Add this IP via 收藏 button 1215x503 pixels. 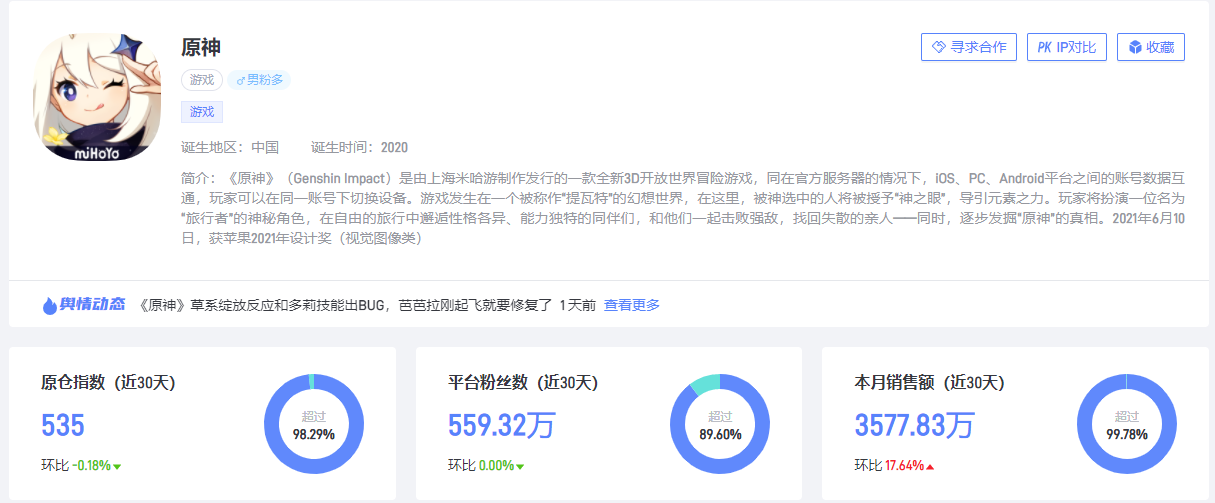click(x=1151, y=47)
